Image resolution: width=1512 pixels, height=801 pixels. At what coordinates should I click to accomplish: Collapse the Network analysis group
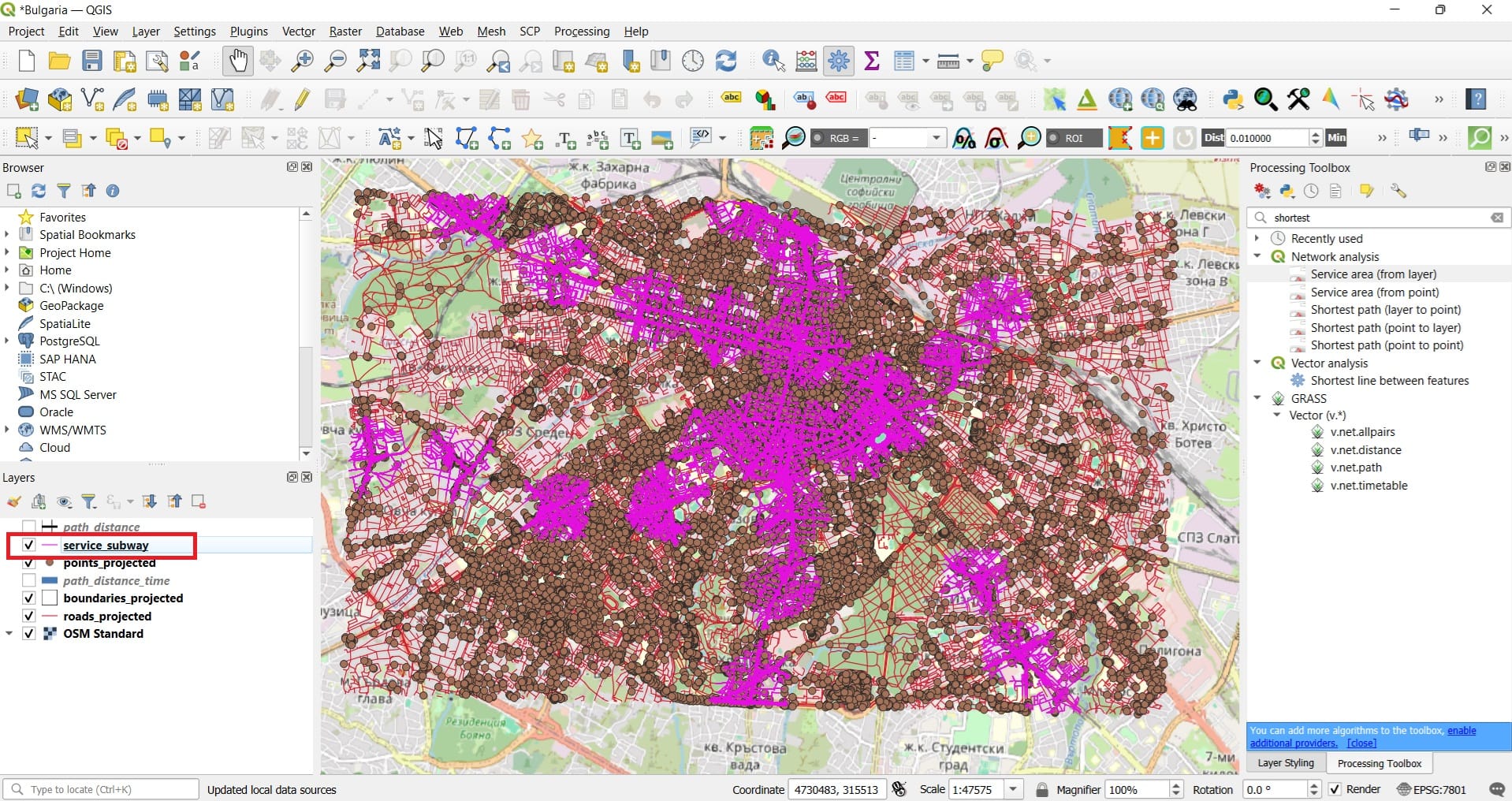1257,256
